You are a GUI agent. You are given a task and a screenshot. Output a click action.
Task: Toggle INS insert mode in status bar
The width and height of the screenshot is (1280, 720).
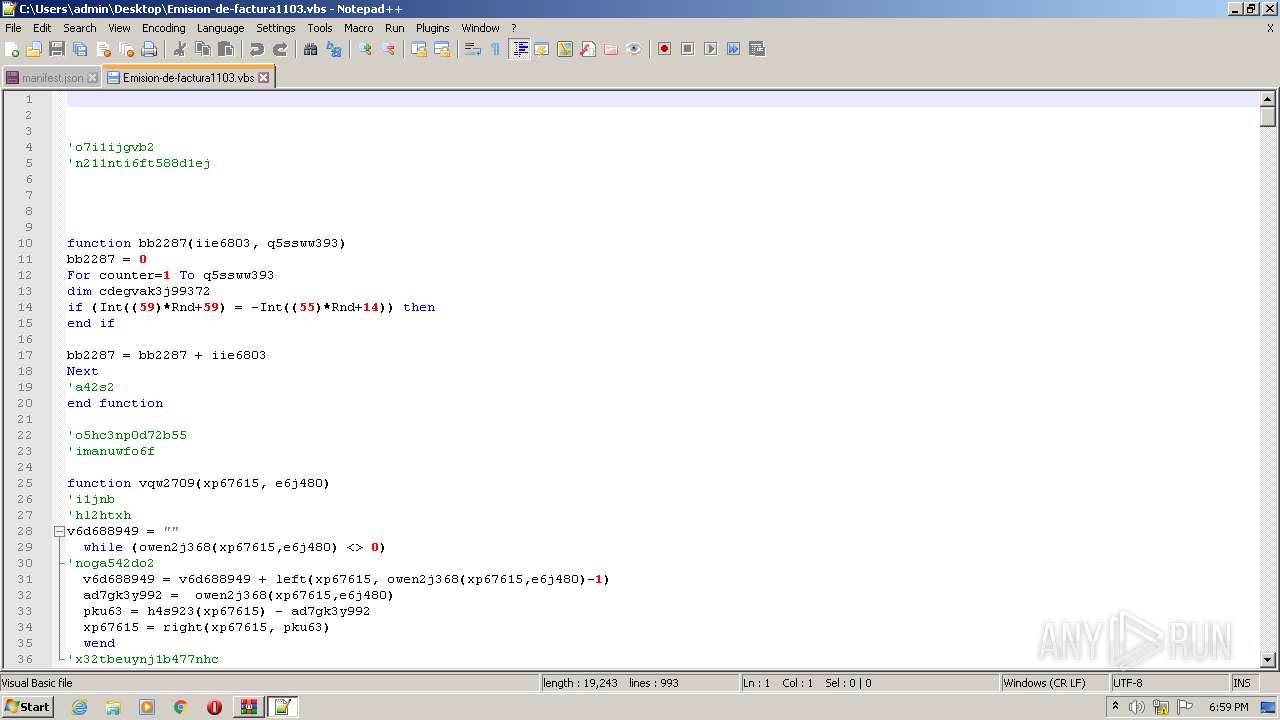coord(1242,683)
